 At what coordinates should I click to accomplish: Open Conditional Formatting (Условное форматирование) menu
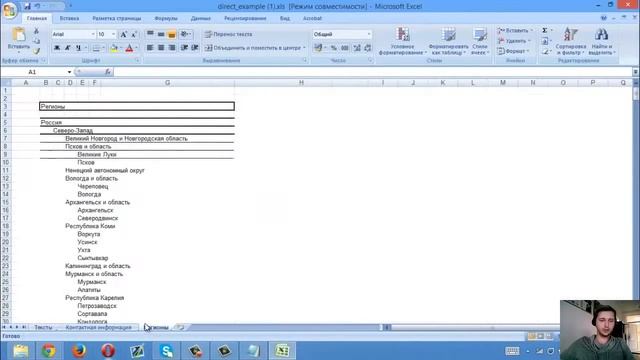pos(403,41)
